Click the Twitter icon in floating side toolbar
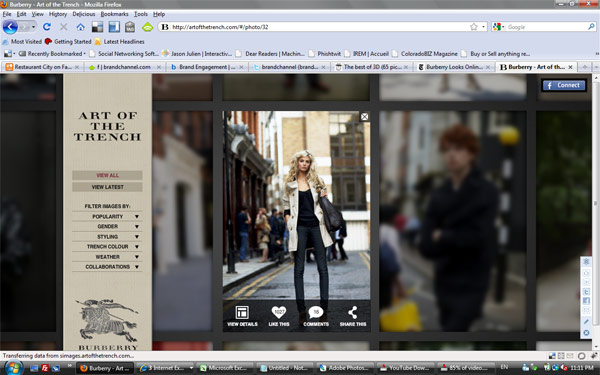The image size is (600, 375). 586,292
